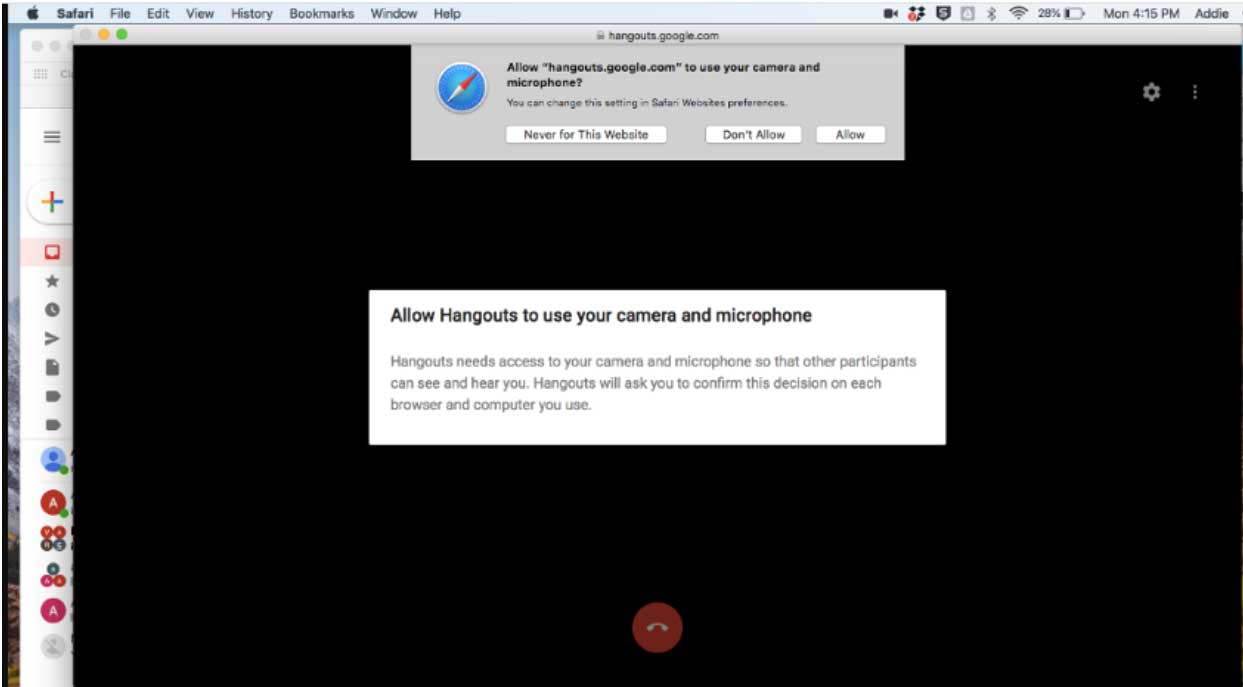
Task: Open the Bookmarks menu
Action: click(320, 13)
